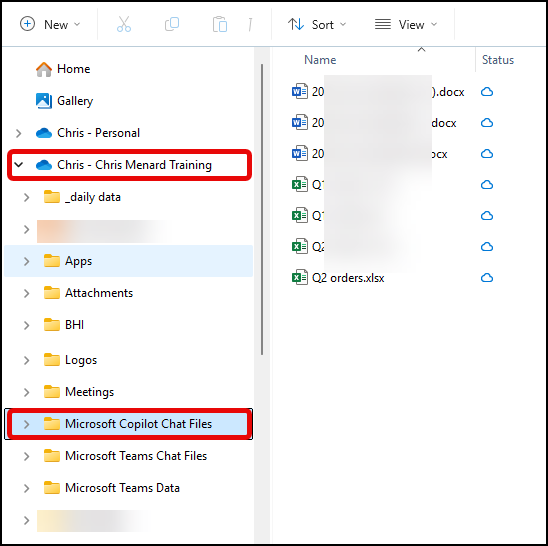Screen dimensions: 548x546
Task: Click folder icon next to Attachments
Action: tap(52, 293)
